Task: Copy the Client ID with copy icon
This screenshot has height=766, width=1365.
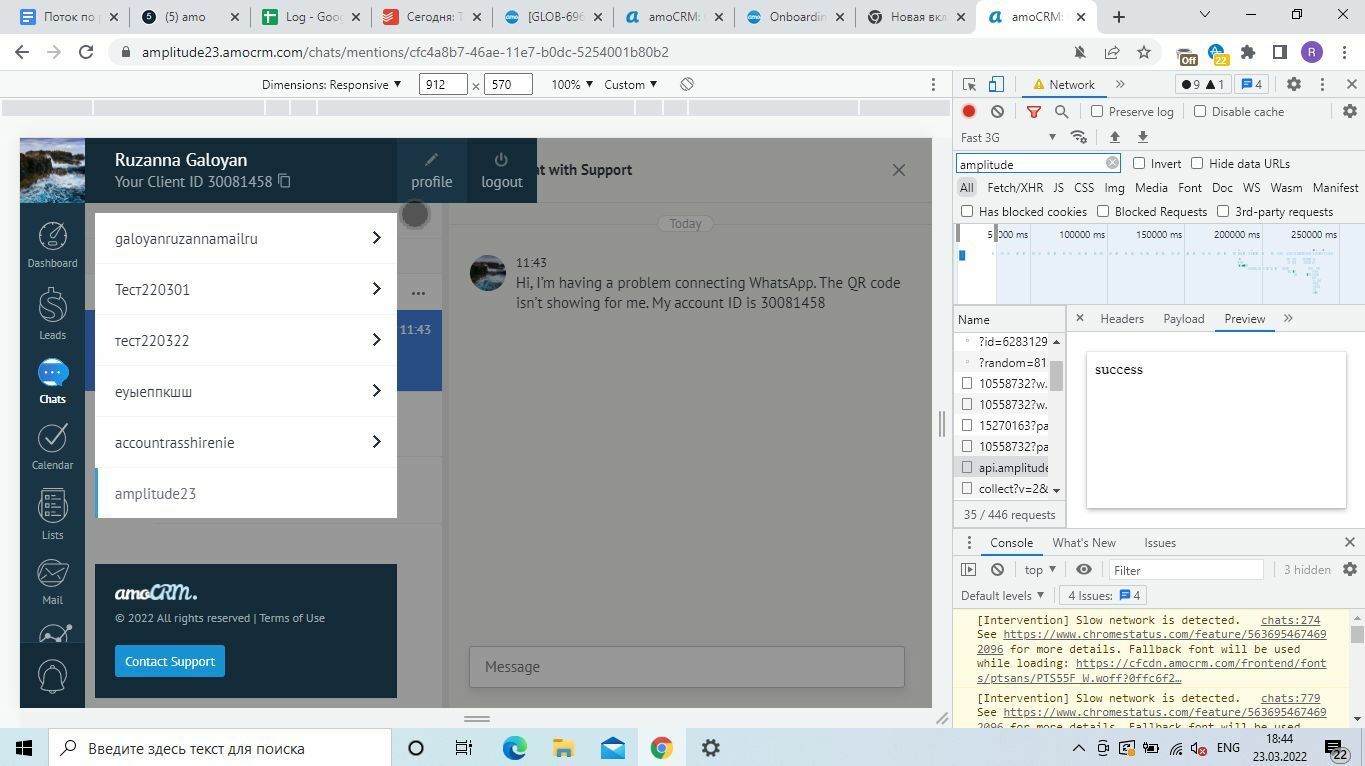Action: (x=284, y=181)
